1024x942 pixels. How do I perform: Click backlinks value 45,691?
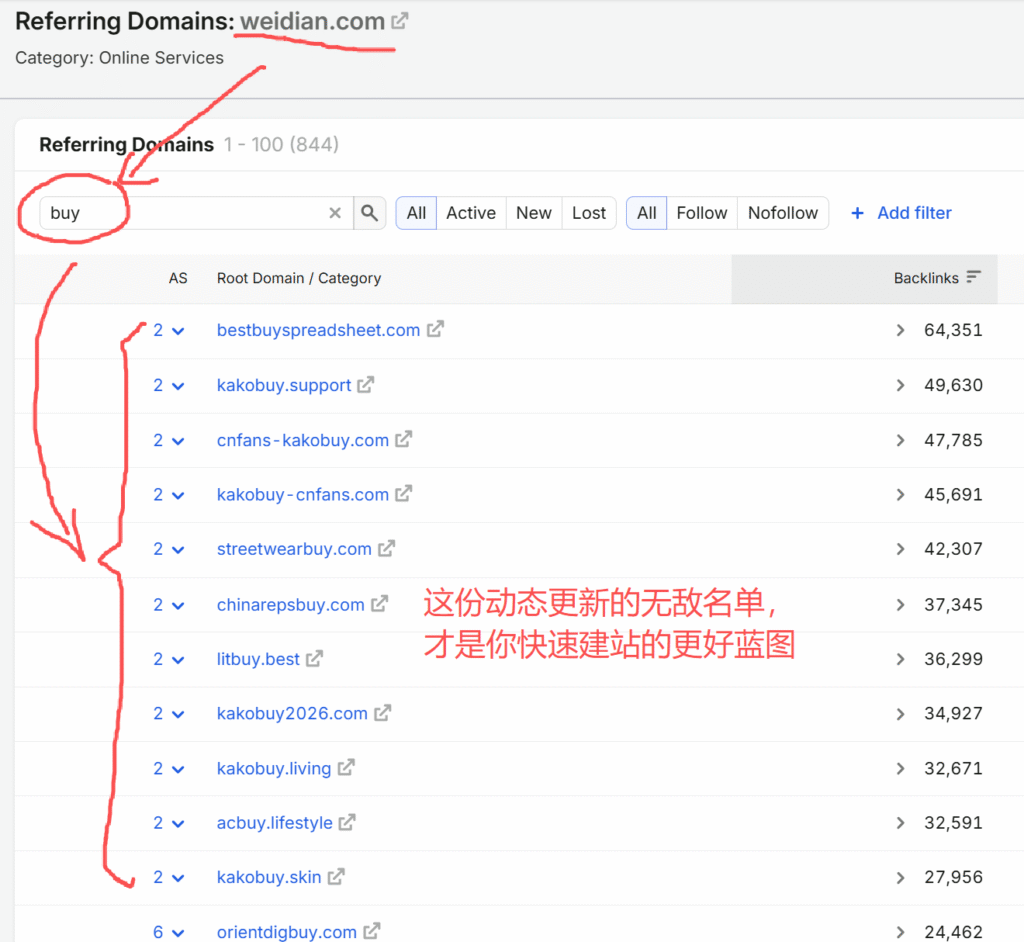pyautogui.click(x=953, y=494)
